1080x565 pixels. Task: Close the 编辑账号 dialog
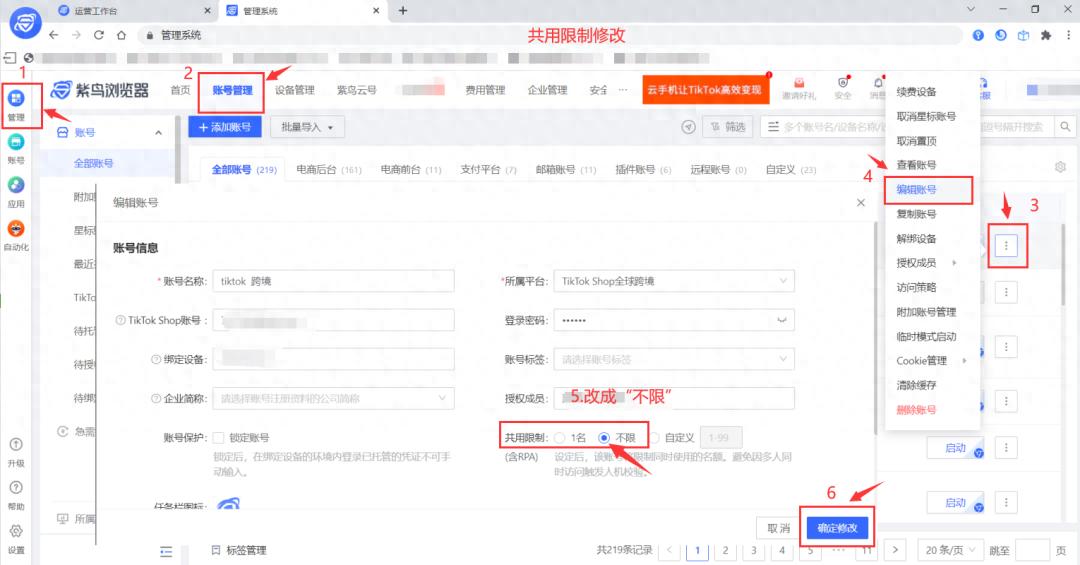click(861, 203)
